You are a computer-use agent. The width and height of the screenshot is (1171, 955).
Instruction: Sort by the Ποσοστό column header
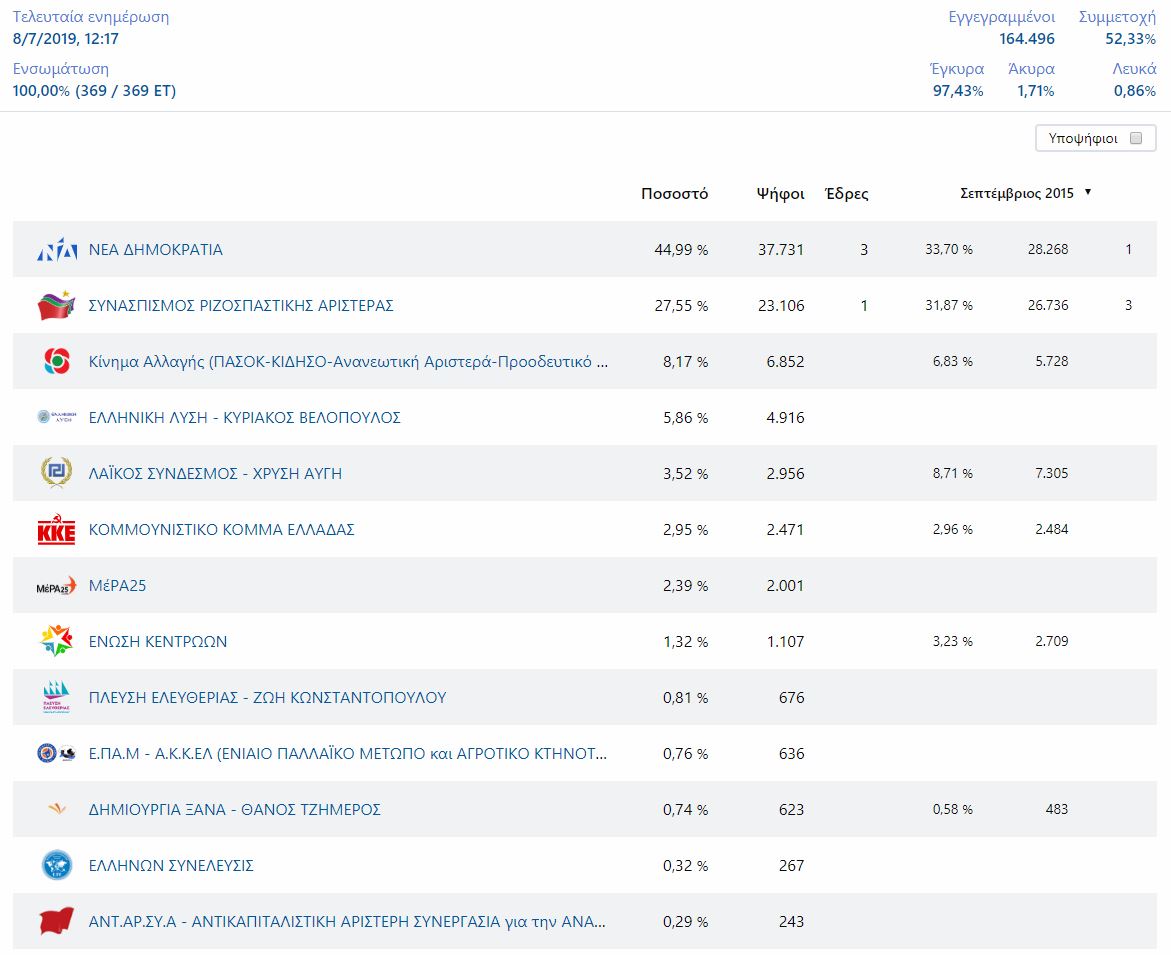674,194
